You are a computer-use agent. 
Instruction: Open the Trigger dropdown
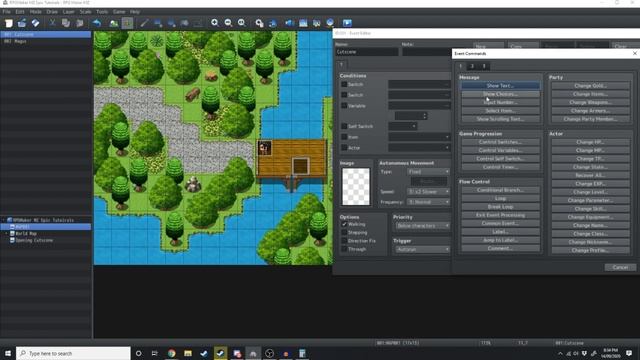pyautogui.click(x=422, y=249)
